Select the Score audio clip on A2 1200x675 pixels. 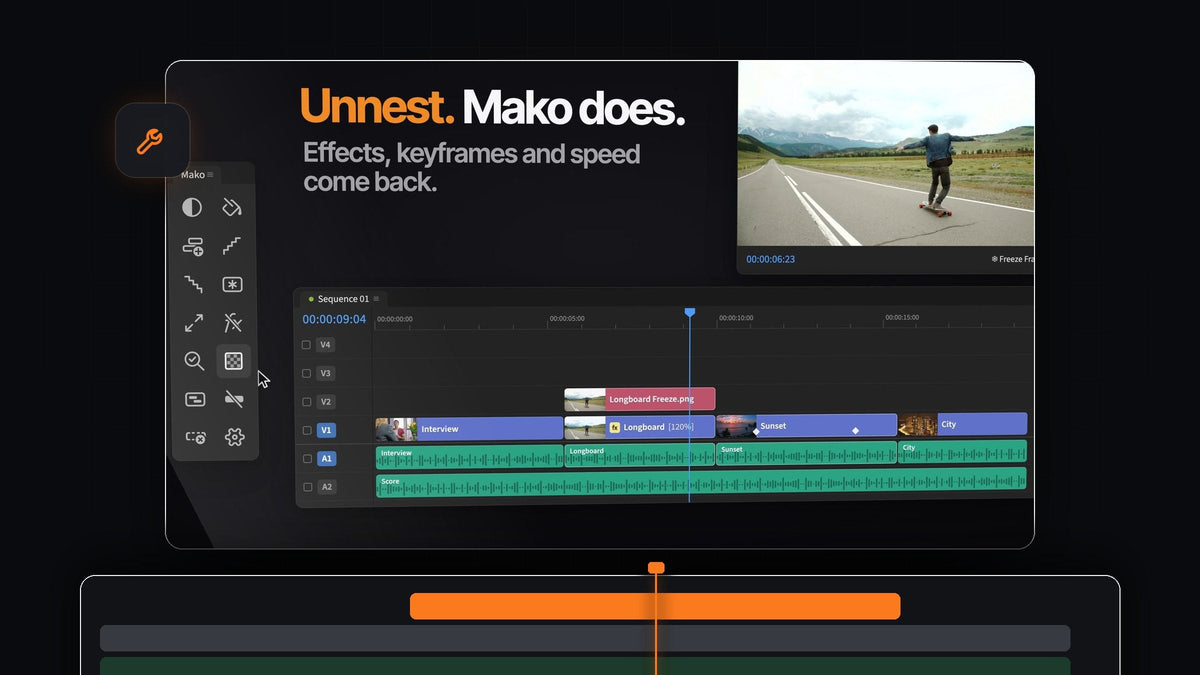(x=701, y=483)
